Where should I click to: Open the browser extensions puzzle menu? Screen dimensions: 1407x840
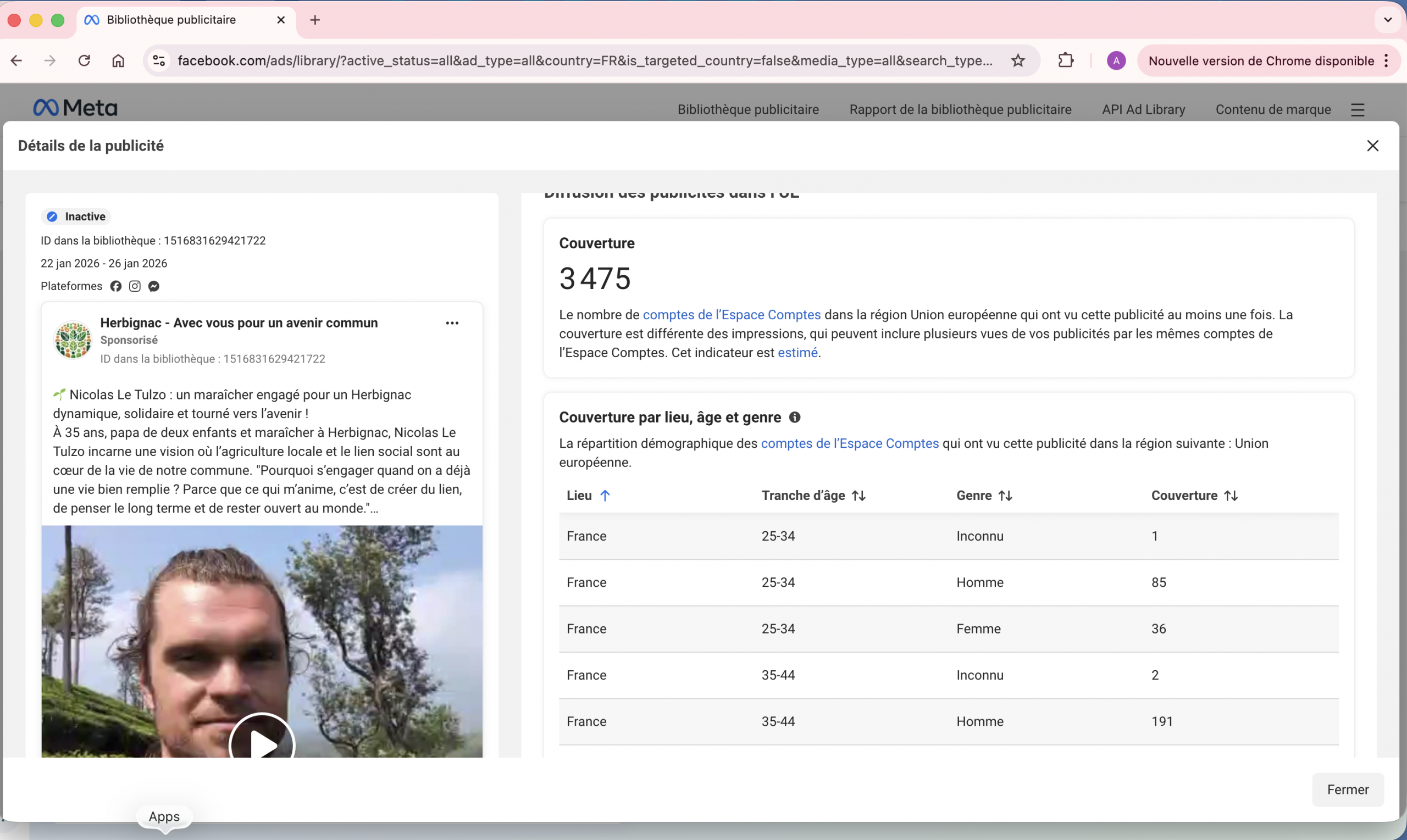(1065, 60)
